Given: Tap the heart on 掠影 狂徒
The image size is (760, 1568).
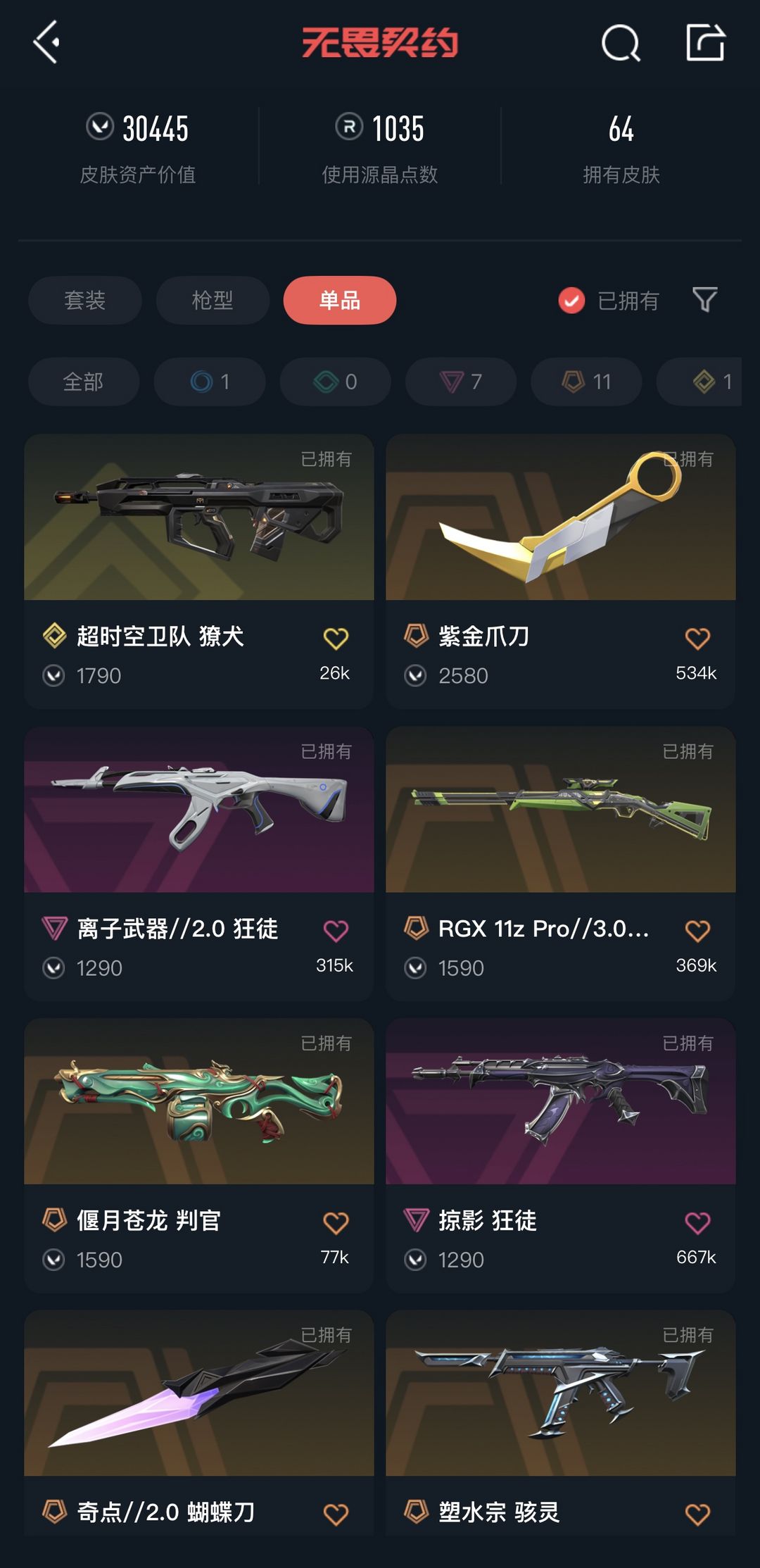Looking at the screenshot, I should coord(697,1223).
